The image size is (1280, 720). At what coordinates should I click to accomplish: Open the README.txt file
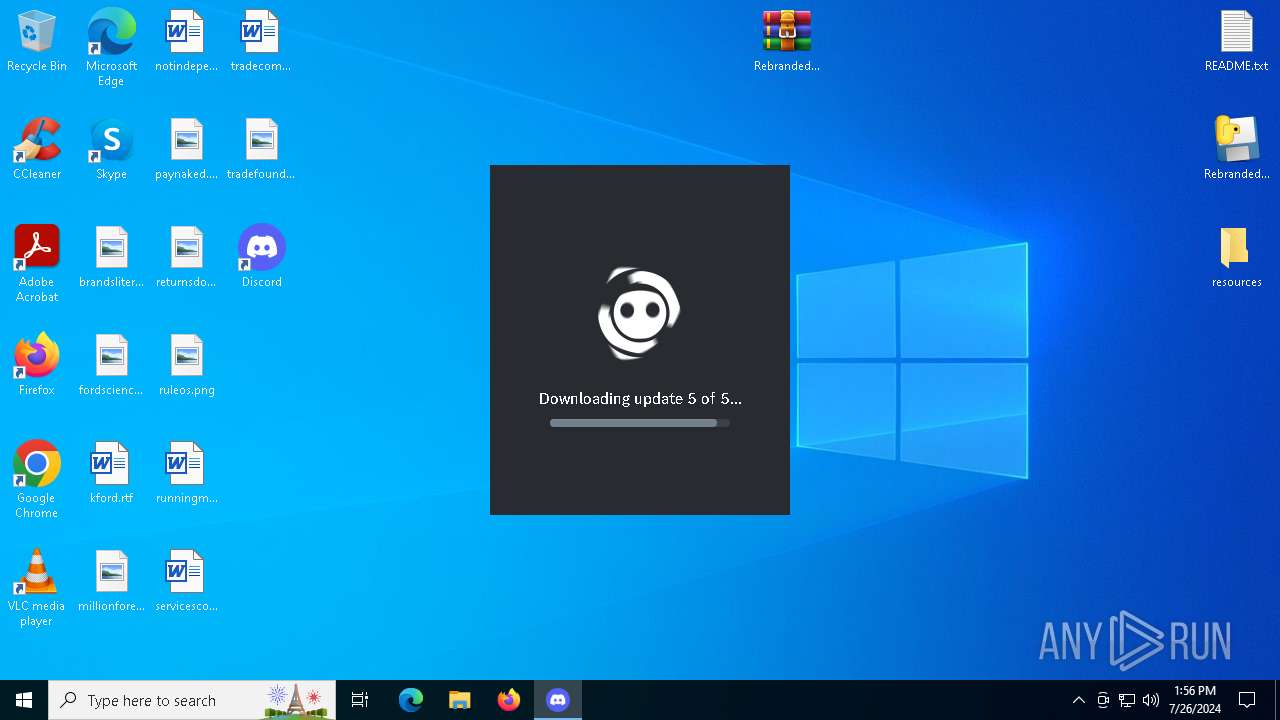(x=1236, y=42)
